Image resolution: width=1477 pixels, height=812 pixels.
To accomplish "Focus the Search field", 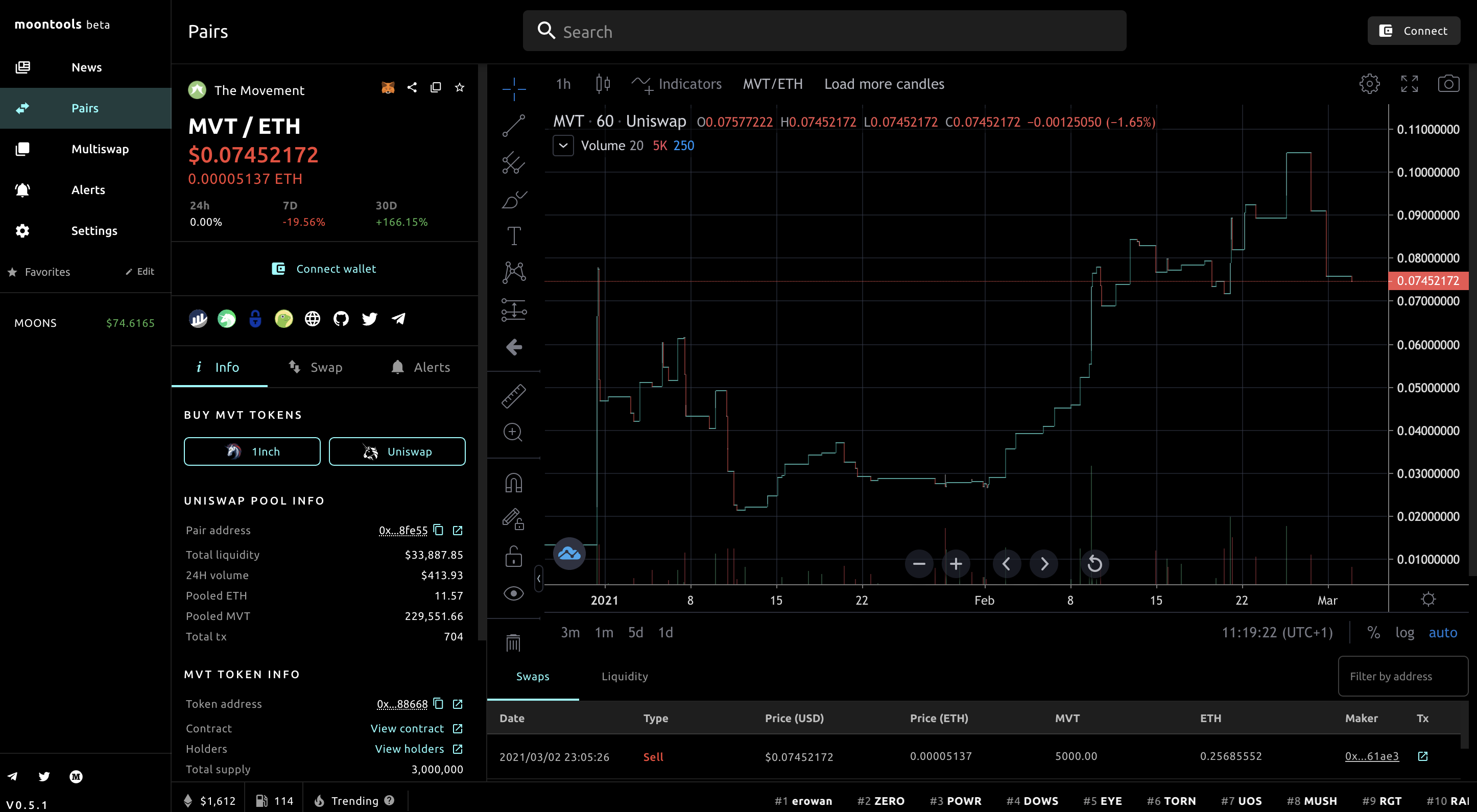I will (x=824, y=31).
